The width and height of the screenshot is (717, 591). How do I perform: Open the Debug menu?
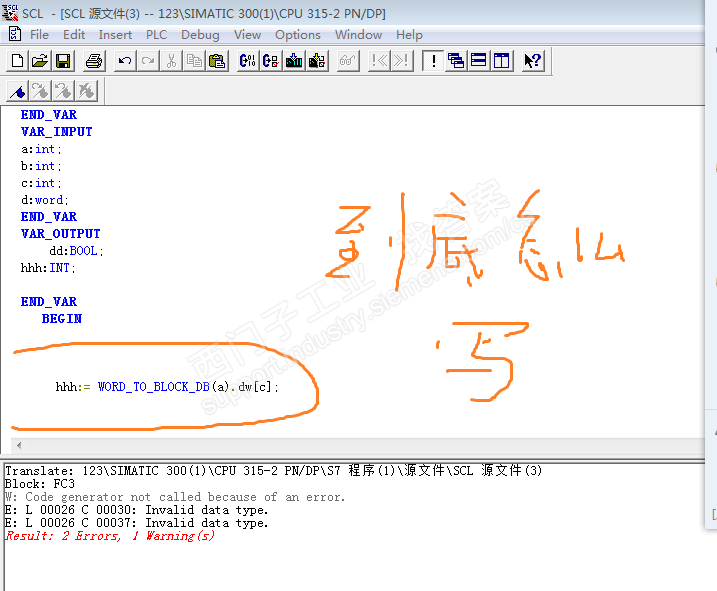tap(200, 35)
